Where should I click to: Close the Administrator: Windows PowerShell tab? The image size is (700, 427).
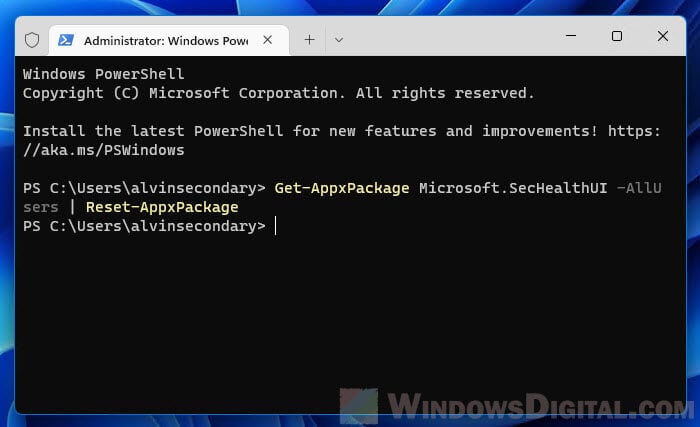267,40
